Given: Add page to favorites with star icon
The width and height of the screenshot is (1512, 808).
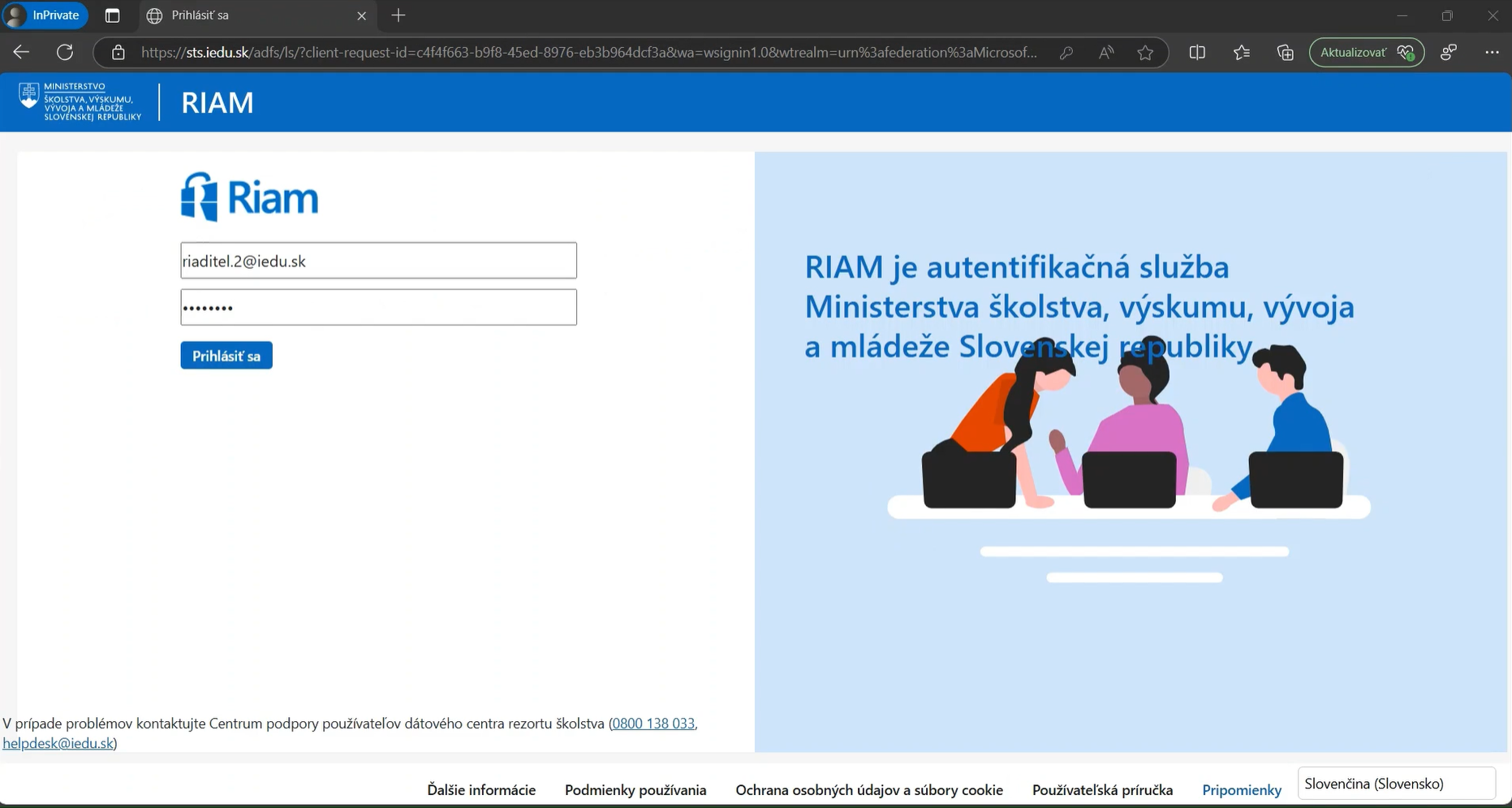Looking at the screenshot, I should coord(1145,53).
